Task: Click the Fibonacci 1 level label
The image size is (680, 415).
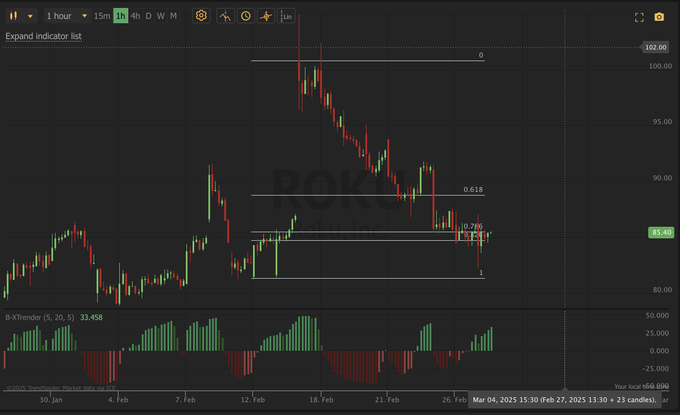Action: click(481, 273)
